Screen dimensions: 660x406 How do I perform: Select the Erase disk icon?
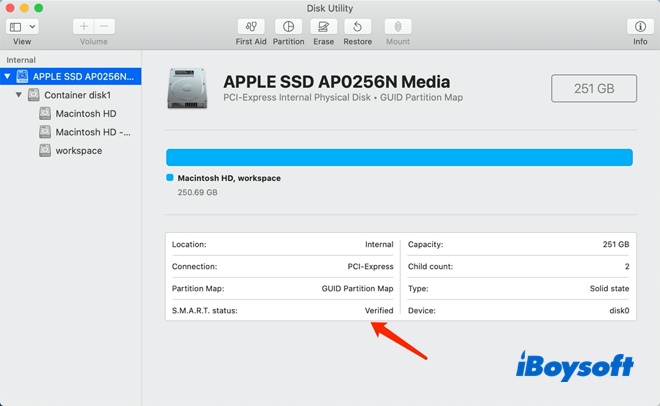(x=323, y=27)
